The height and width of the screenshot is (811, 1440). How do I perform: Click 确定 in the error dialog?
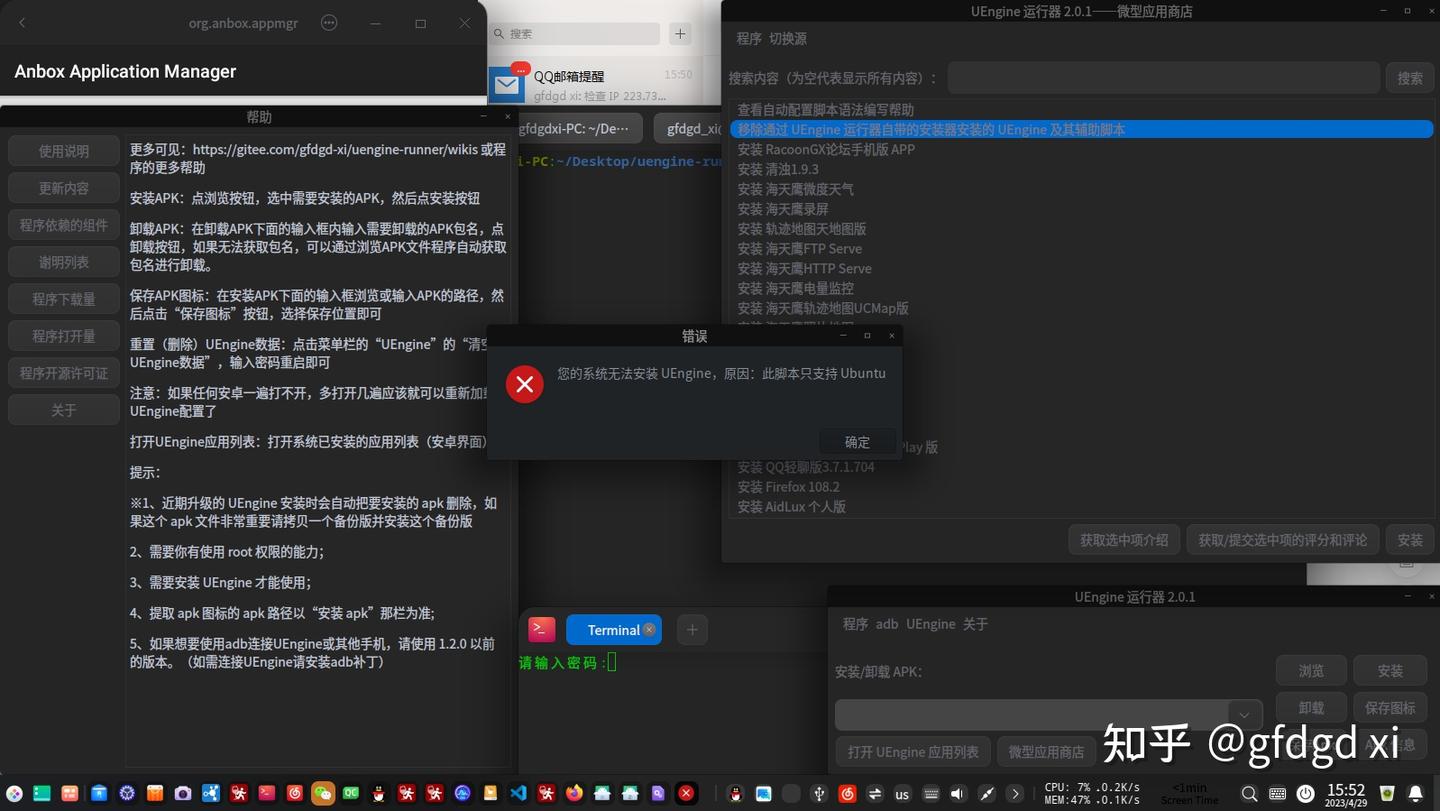coord(856,442)
